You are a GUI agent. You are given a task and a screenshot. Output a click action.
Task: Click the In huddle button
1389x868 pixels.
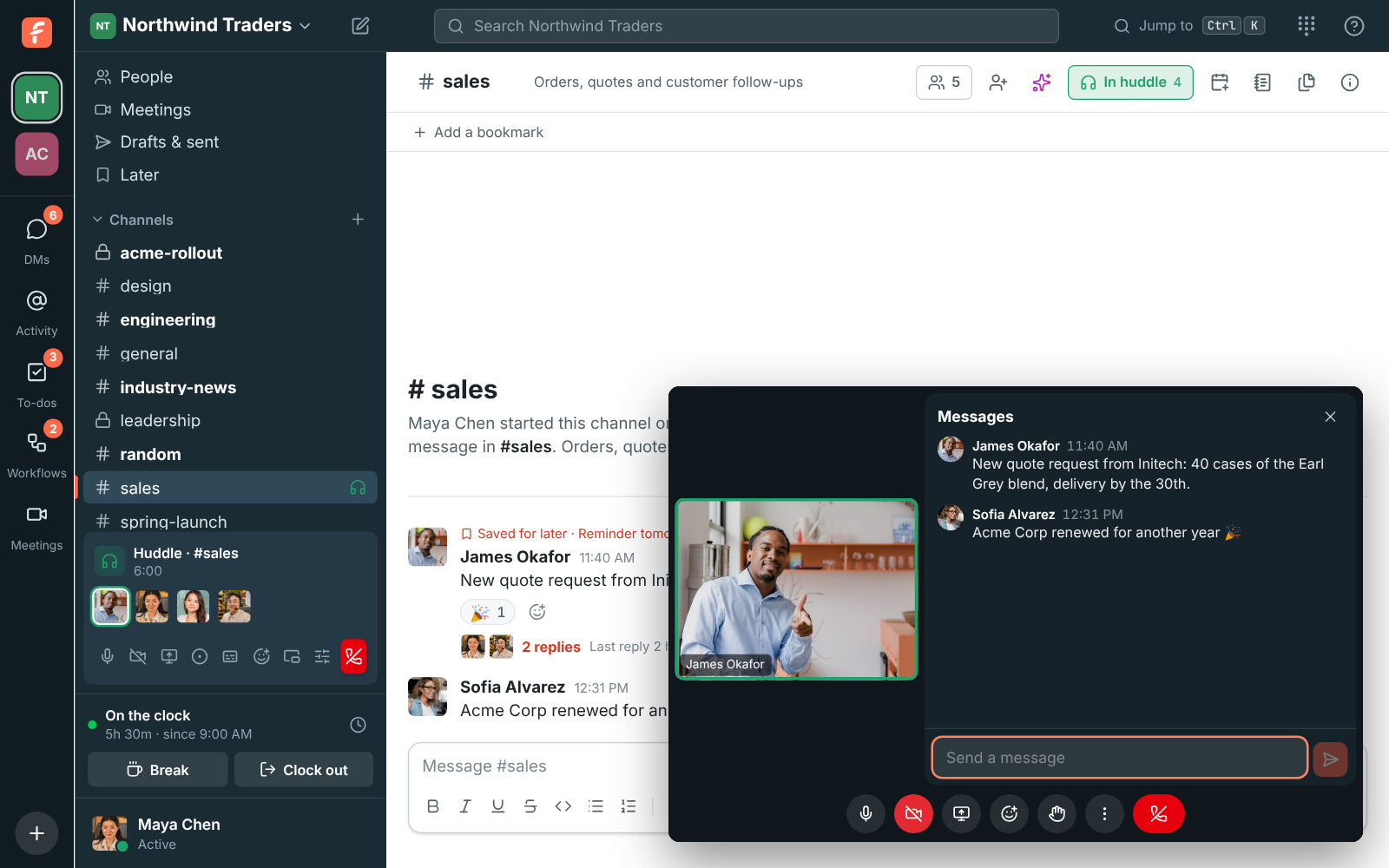point(1130,82)
